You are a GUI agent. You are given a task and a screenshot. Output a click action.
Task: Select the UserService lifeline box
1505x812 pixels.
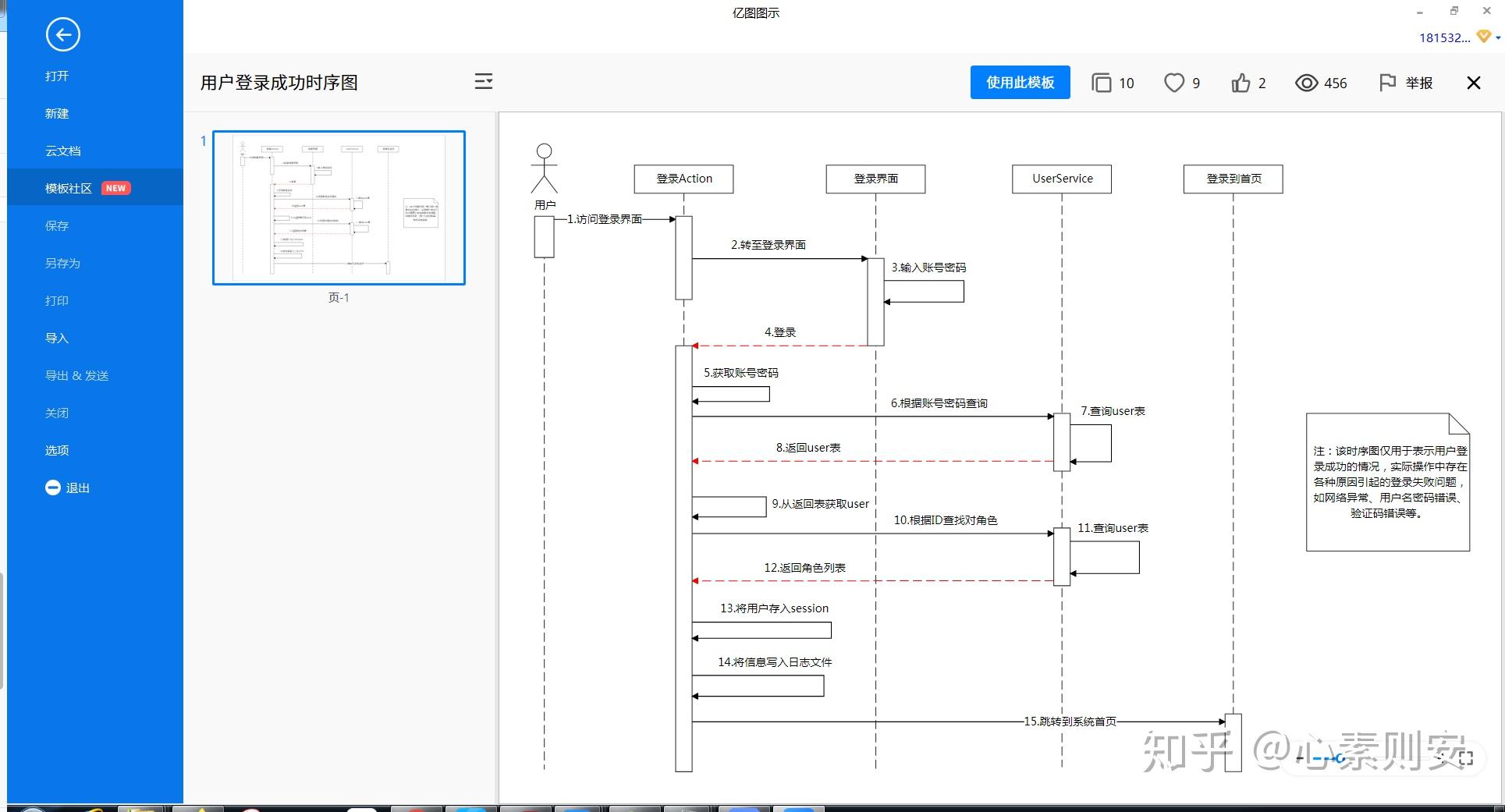(1062, 179)
